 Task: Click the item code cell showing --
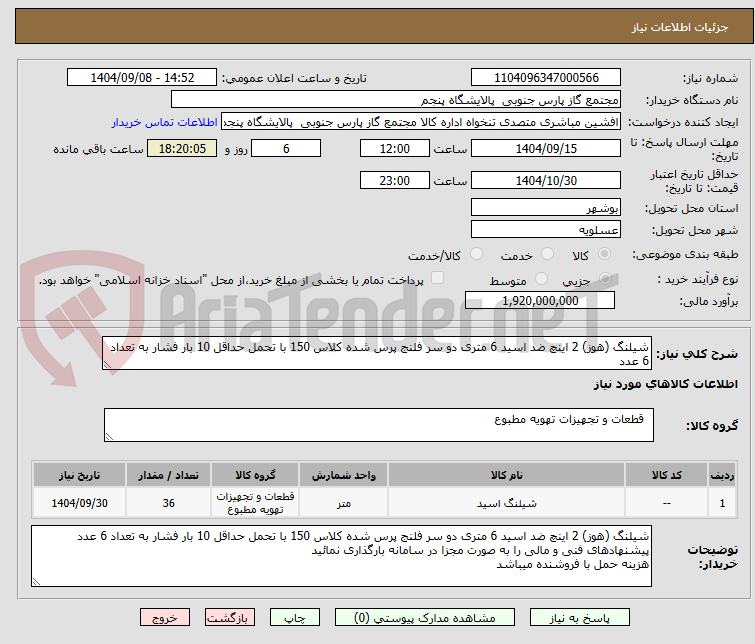666,503
